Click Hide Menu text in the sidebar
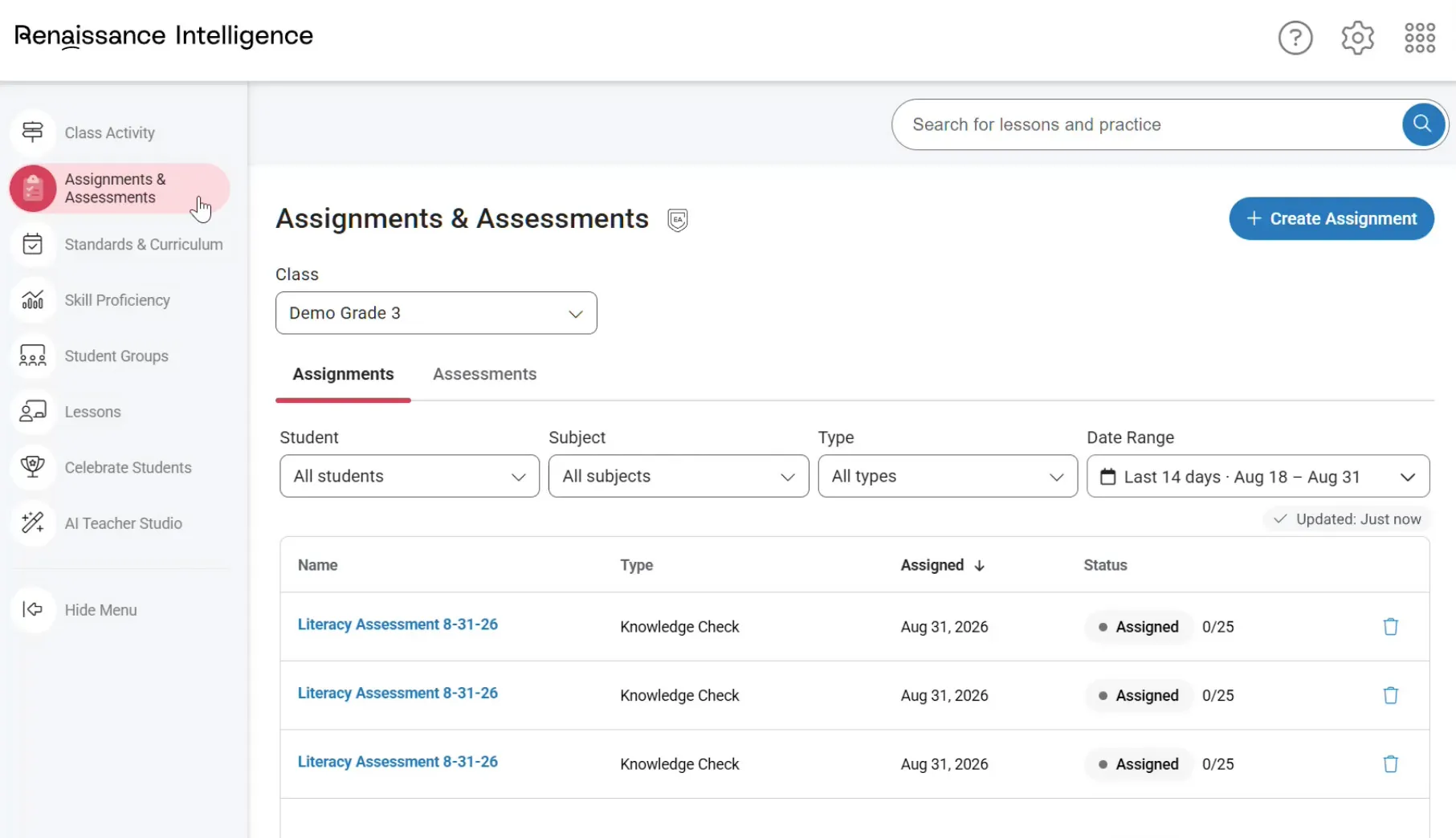This screenshot has height=838, width=1456. [100, 610]
